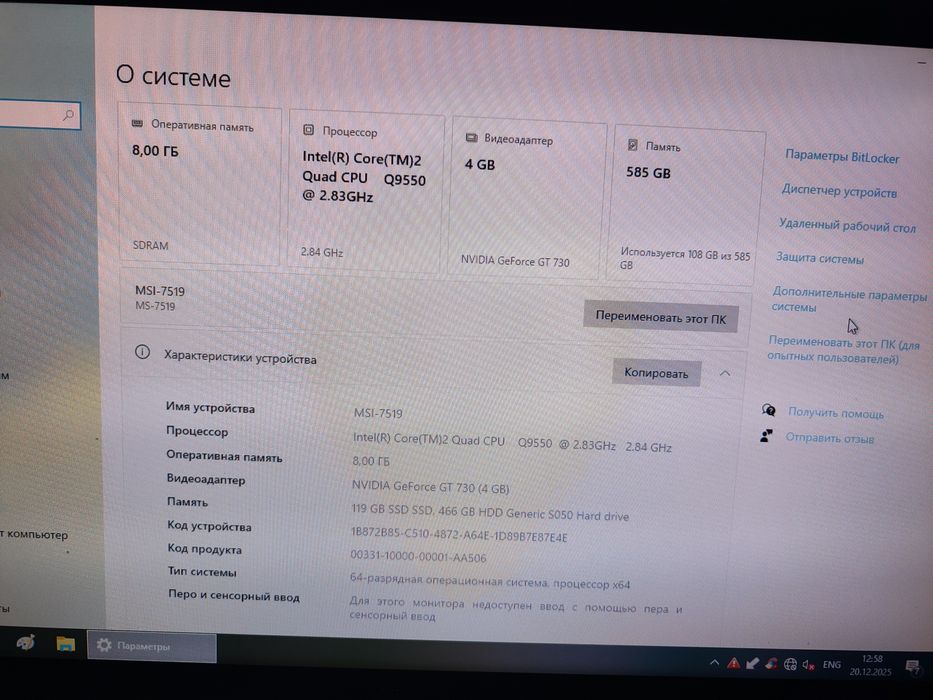Open Дополнительные параметры системы link
Screen dimensions: 933x700
click(x=849, y=301)
